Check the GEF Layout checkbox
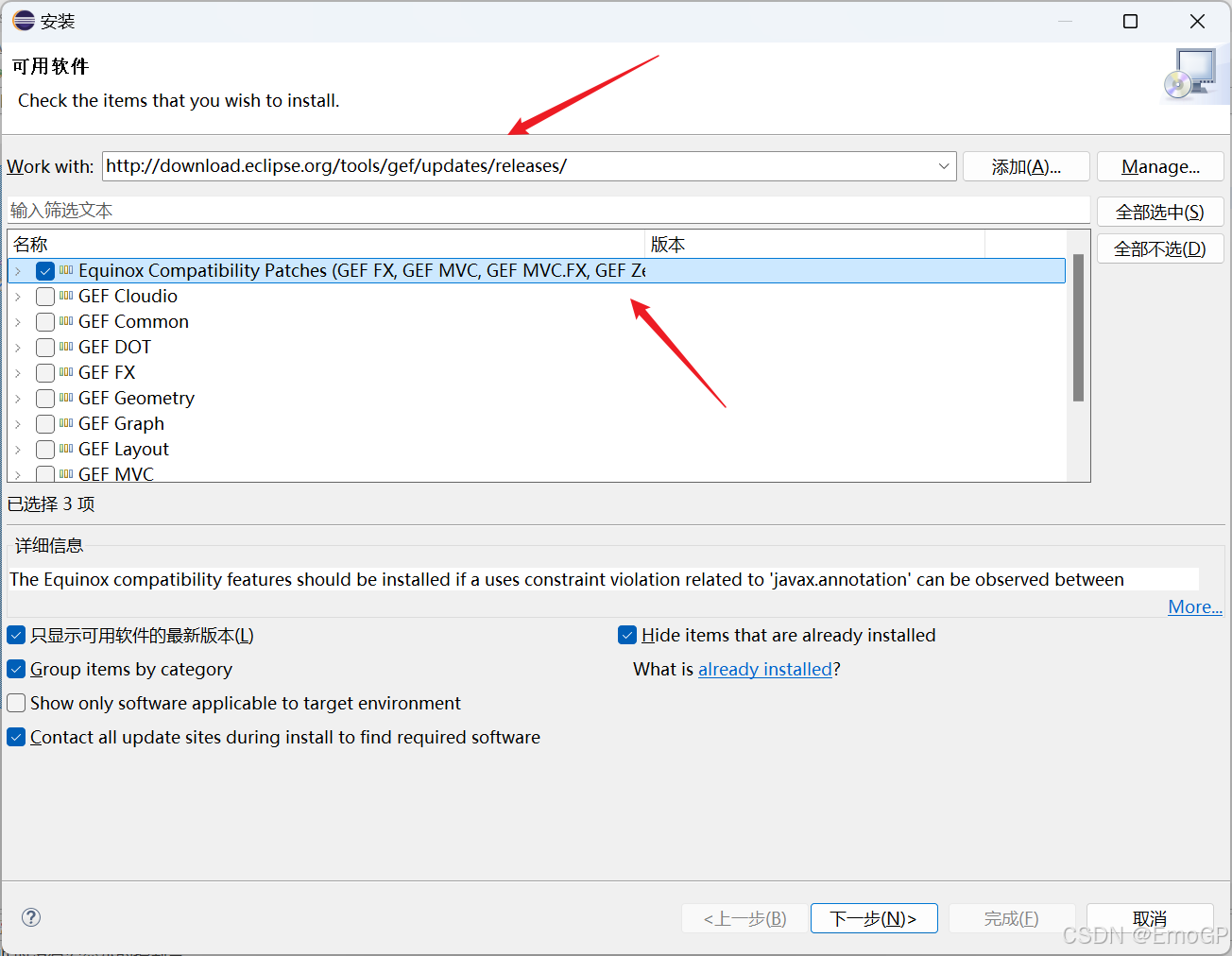1232x956 pixels. (45, 450)
